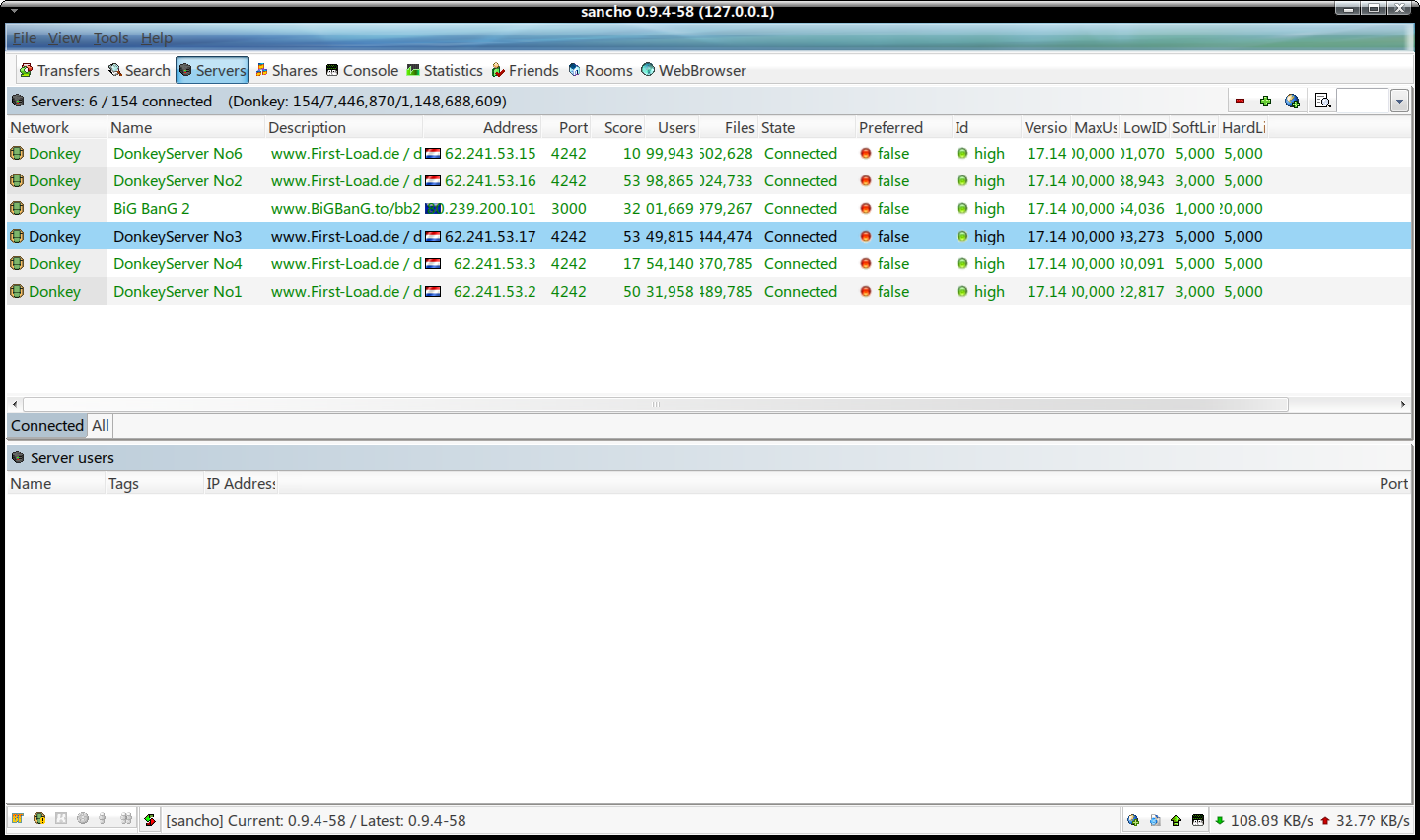This screenshot has height=840, width=1420.
Task: Select the DonkeyServer No6 row
Action: coord(709,153)
